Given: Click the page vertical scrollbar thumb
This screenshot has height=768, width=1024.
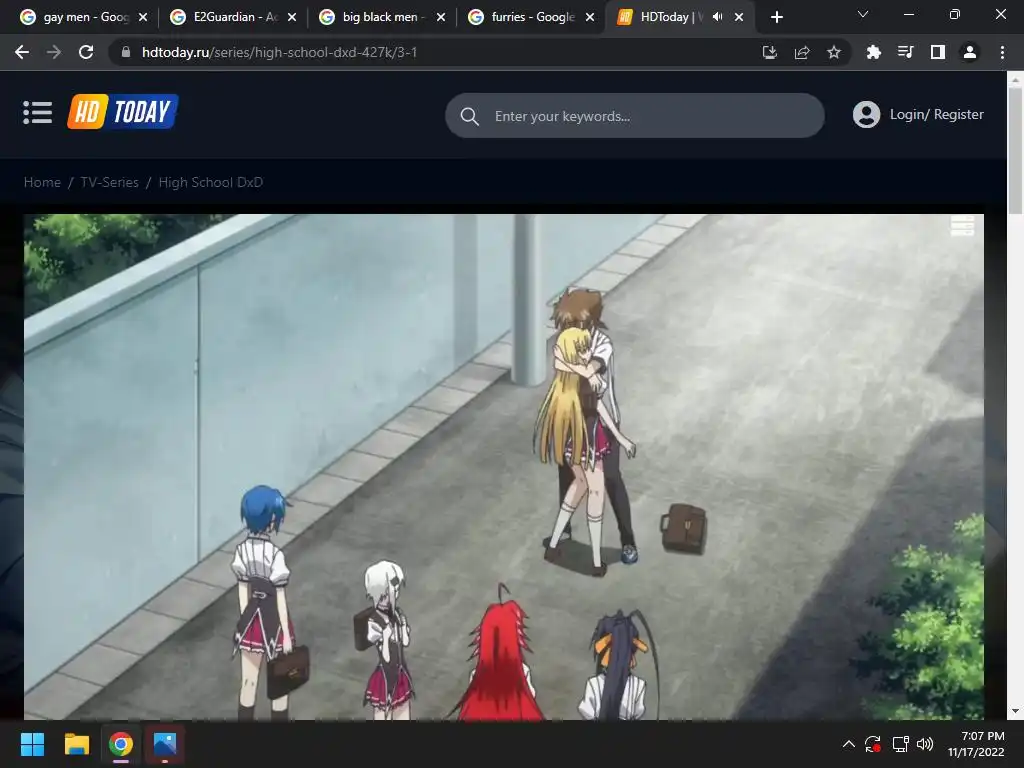Looking at the screenshot, I should pos(1015,151).
